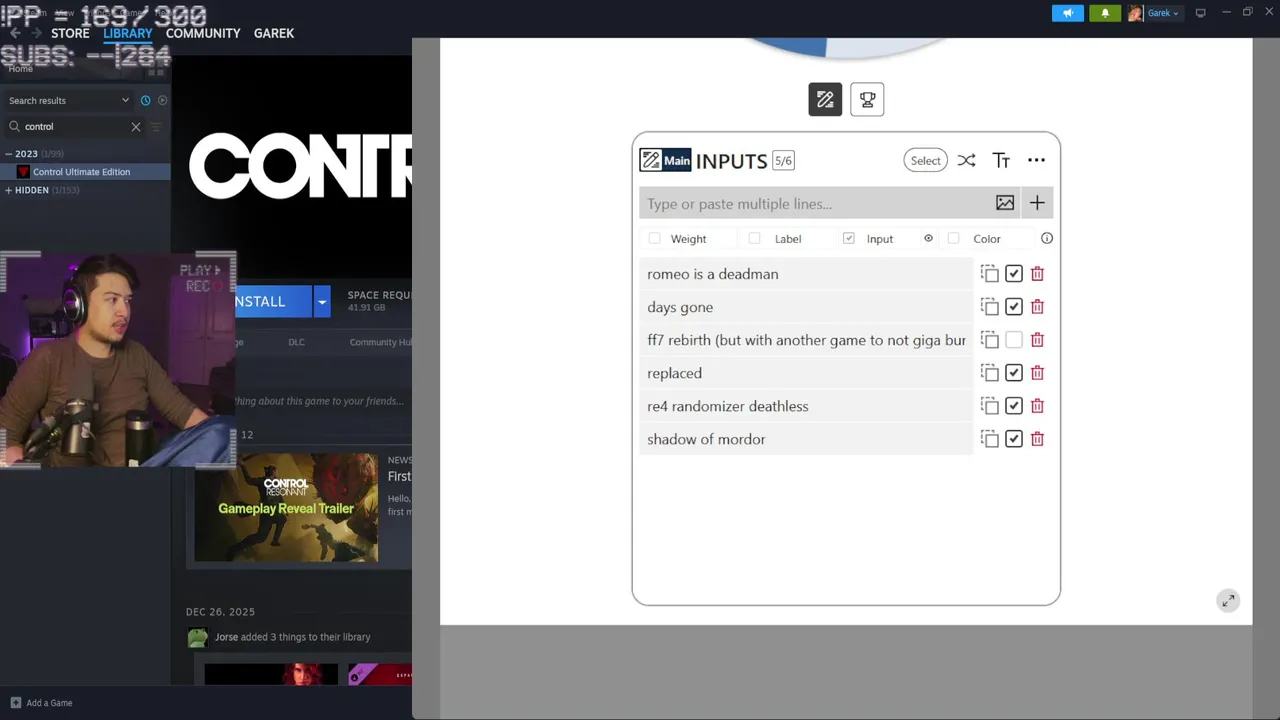Open the Gameplay Reveal Trailer thumbnail
Viewport: 1280px width, 720px height.
pos(286,507)
